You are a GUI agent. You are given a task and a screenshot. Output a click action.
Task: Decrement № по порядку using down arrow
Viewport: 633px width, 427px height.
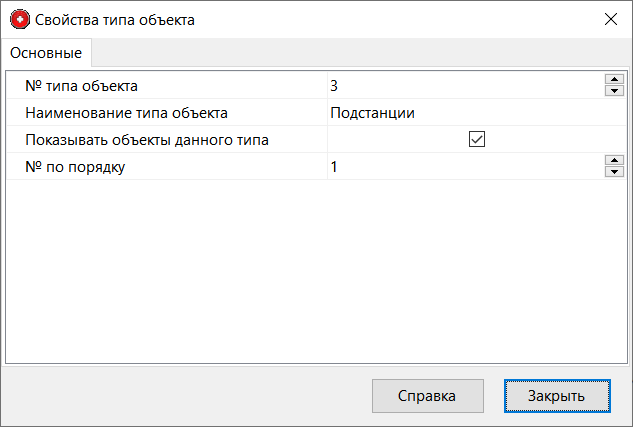click(x=614, y=173)
